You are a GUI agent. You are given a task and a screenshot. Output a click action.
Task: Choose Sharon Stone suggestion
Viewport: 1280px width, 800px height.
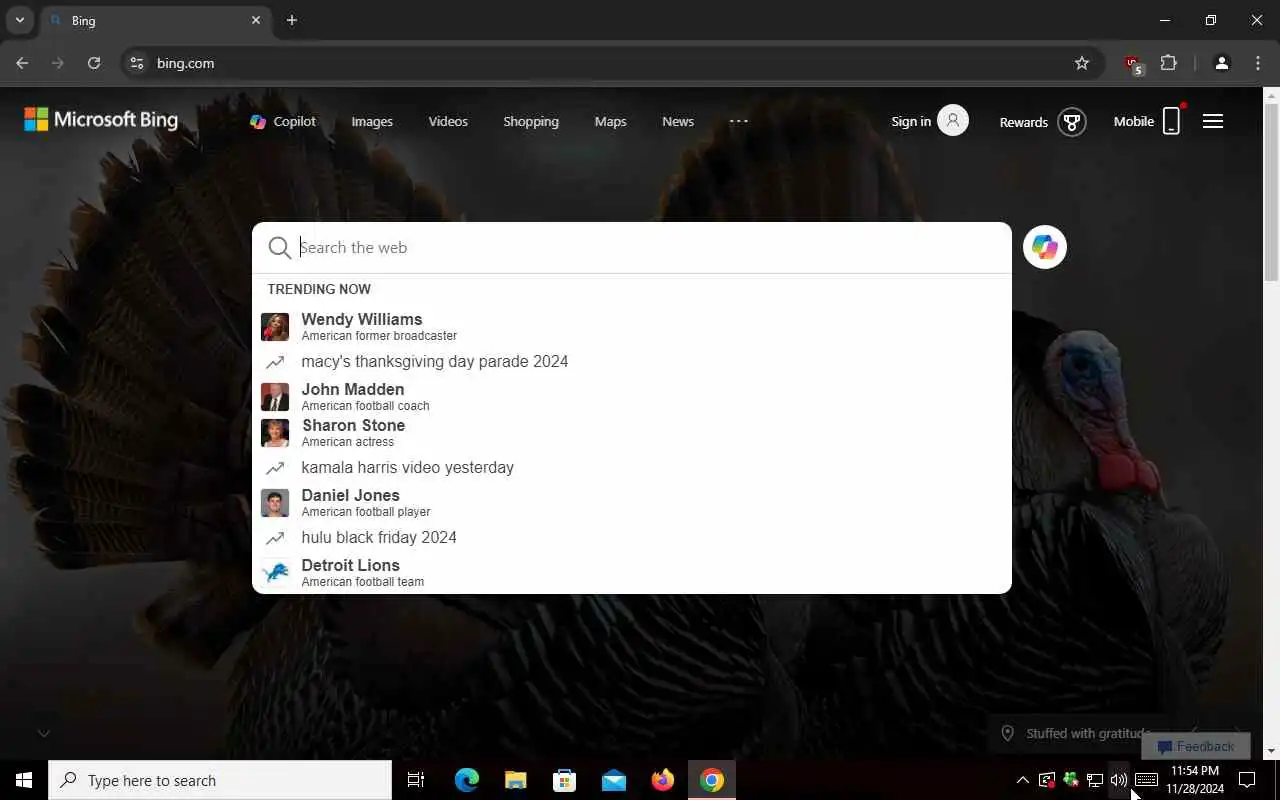click(x=632, y=432)
